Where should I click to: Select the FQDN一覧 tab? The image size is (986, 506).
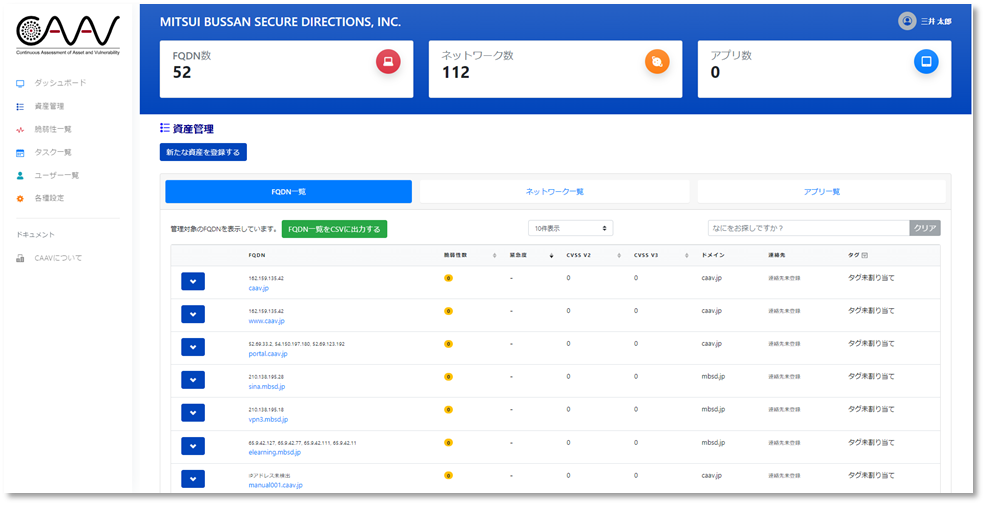click(289, 192)
